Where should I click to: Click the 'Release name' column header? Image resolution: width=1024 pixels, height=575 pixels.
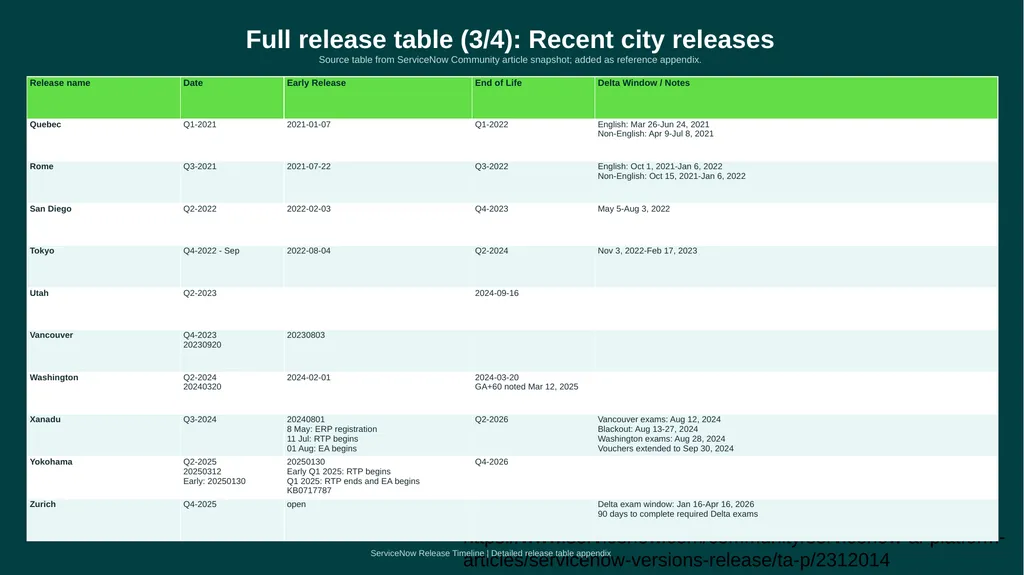click(x=103, y=97)
